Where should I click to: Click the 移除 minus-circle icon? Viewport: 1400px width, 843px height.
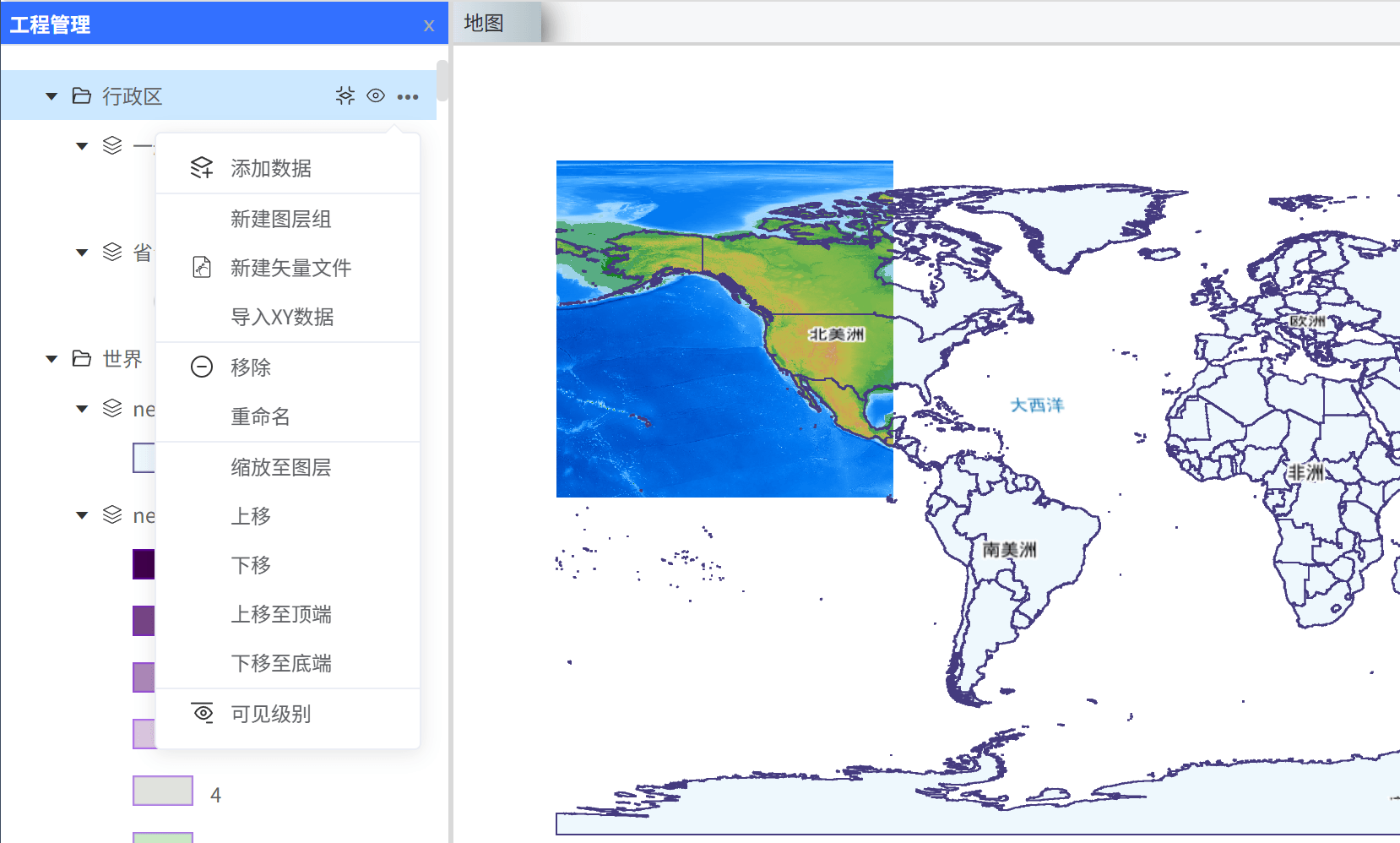(x=202, y=367)
